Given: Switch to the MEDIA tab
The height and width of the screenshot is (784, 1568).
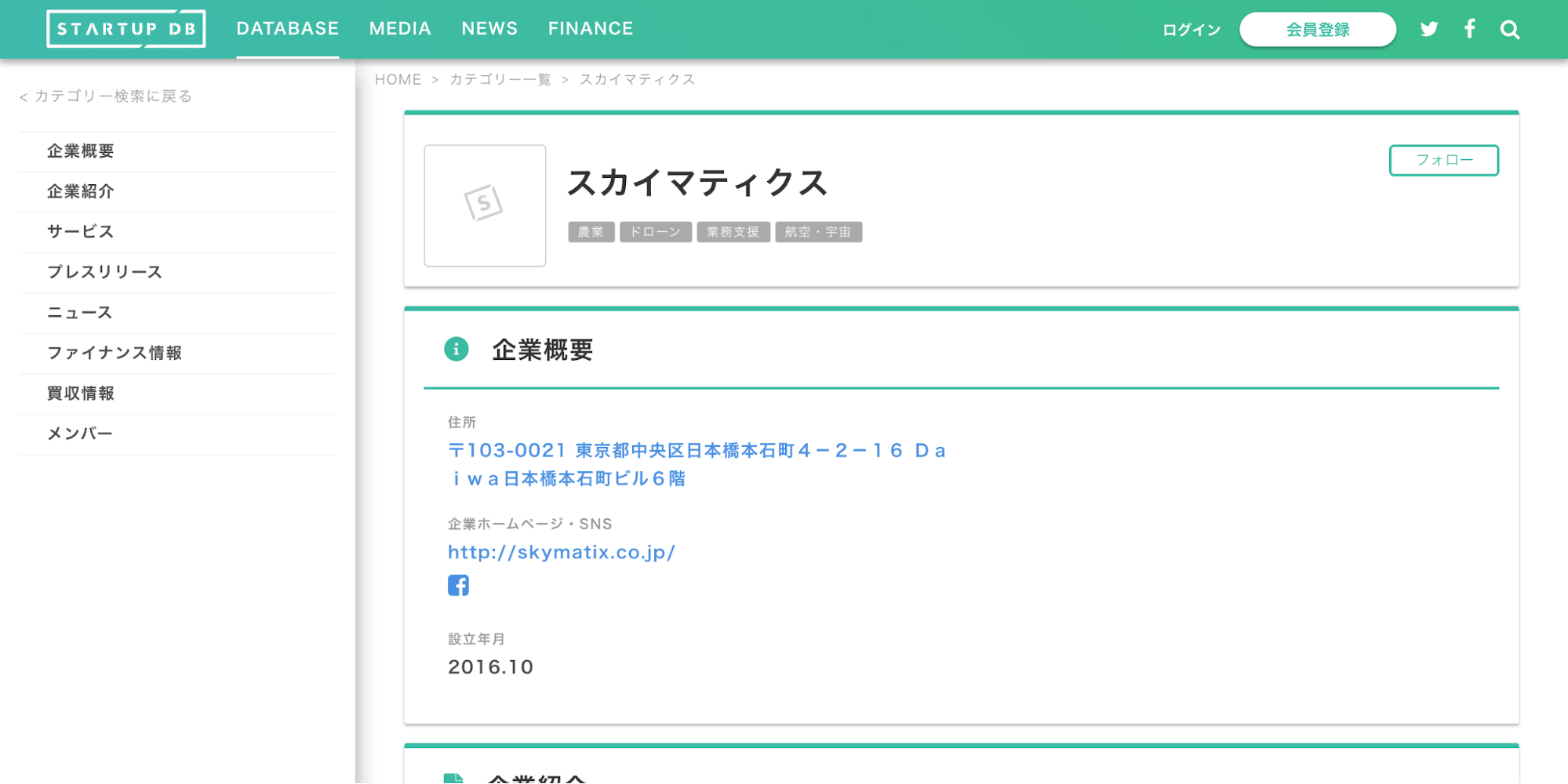Looking at the screenshot, I should [x=400, y=29].
